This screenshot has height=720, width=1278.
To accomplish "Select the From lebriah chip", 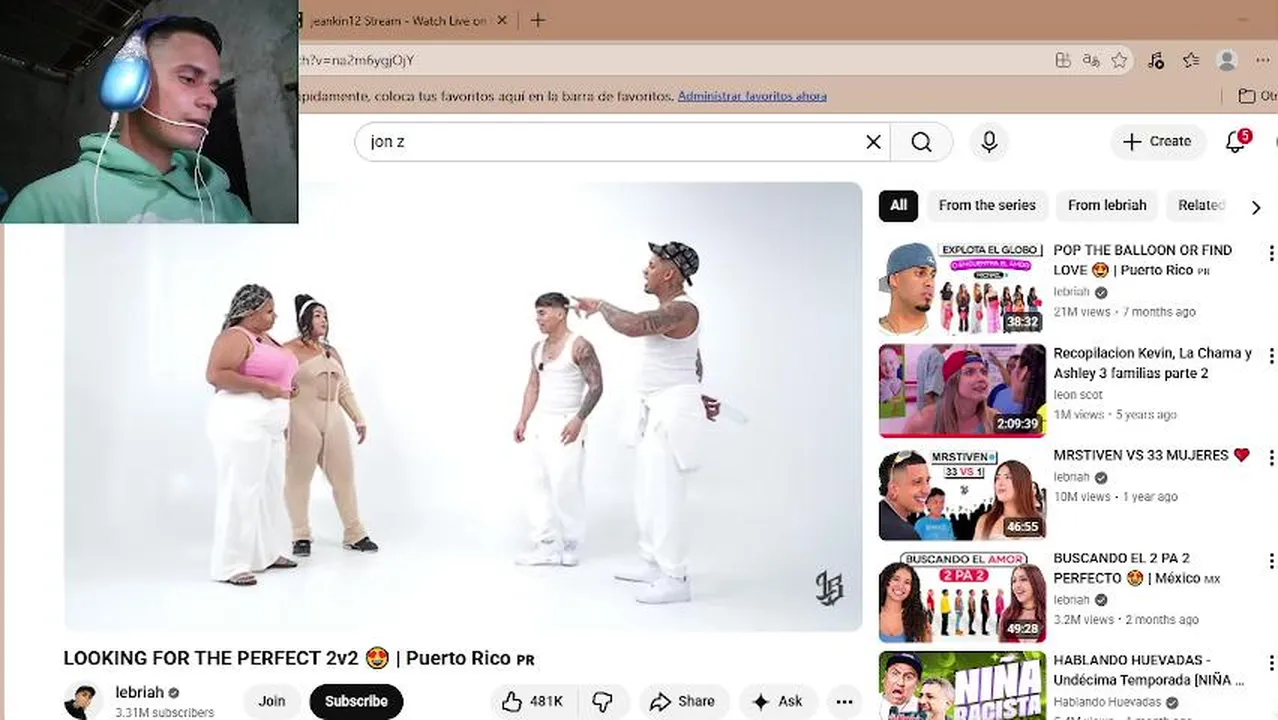I will click(1107, 205).
